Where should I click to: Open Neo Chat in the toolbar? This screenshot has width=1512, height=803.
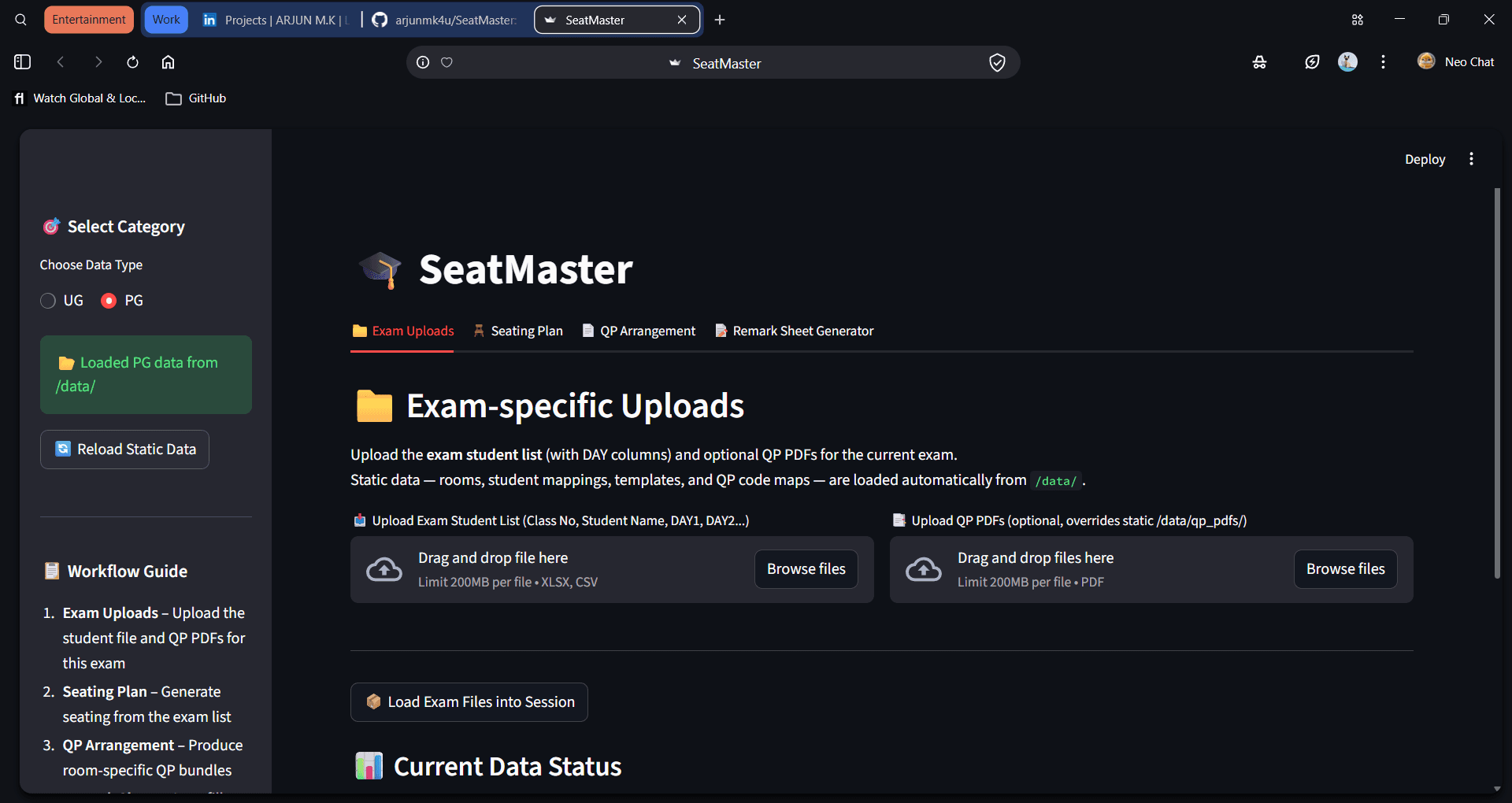[x=1455, y=61]
